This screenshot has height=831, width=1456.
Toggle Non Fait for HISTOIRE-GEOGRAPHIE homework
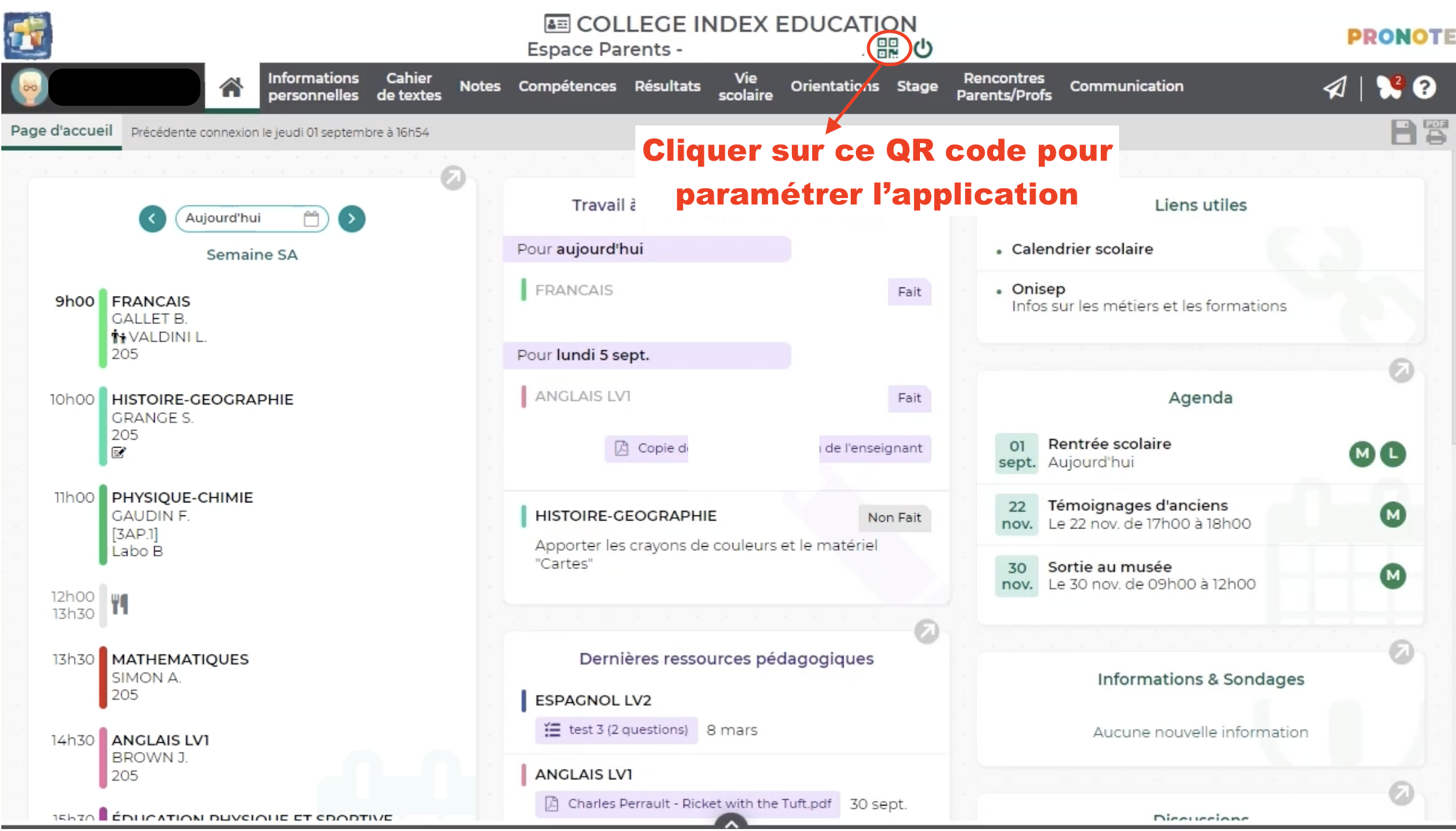click(894, 517)
